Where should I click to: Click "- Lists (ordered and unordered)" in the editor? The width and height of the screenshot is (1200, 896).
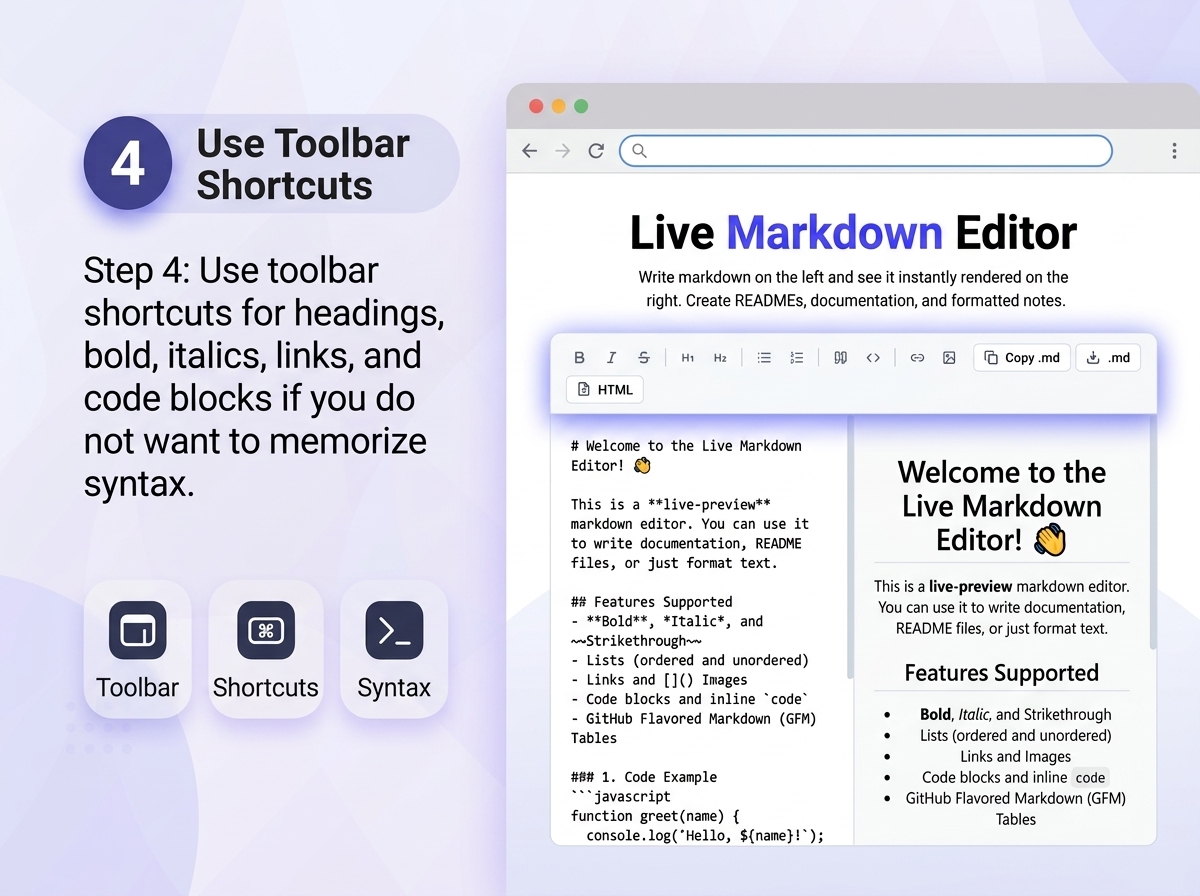(x=690, y=660)
